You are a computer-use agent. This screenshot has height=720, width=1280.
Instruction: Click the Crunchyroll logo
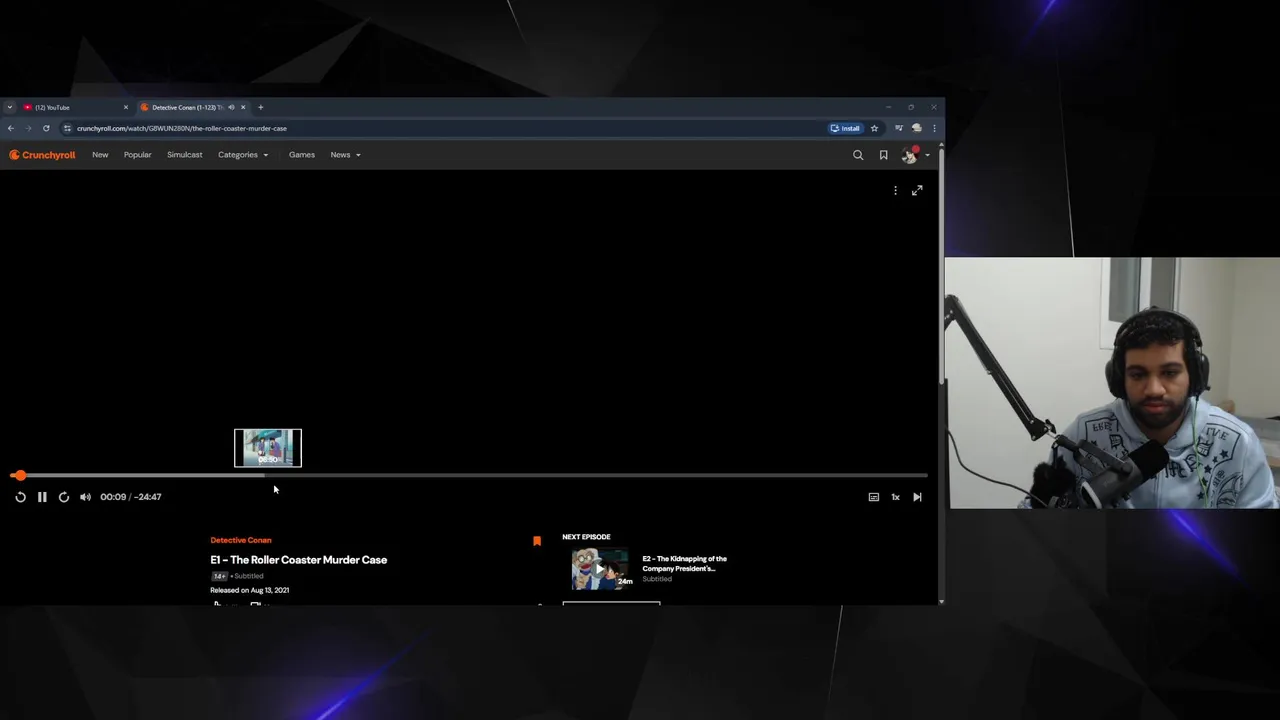42,155
